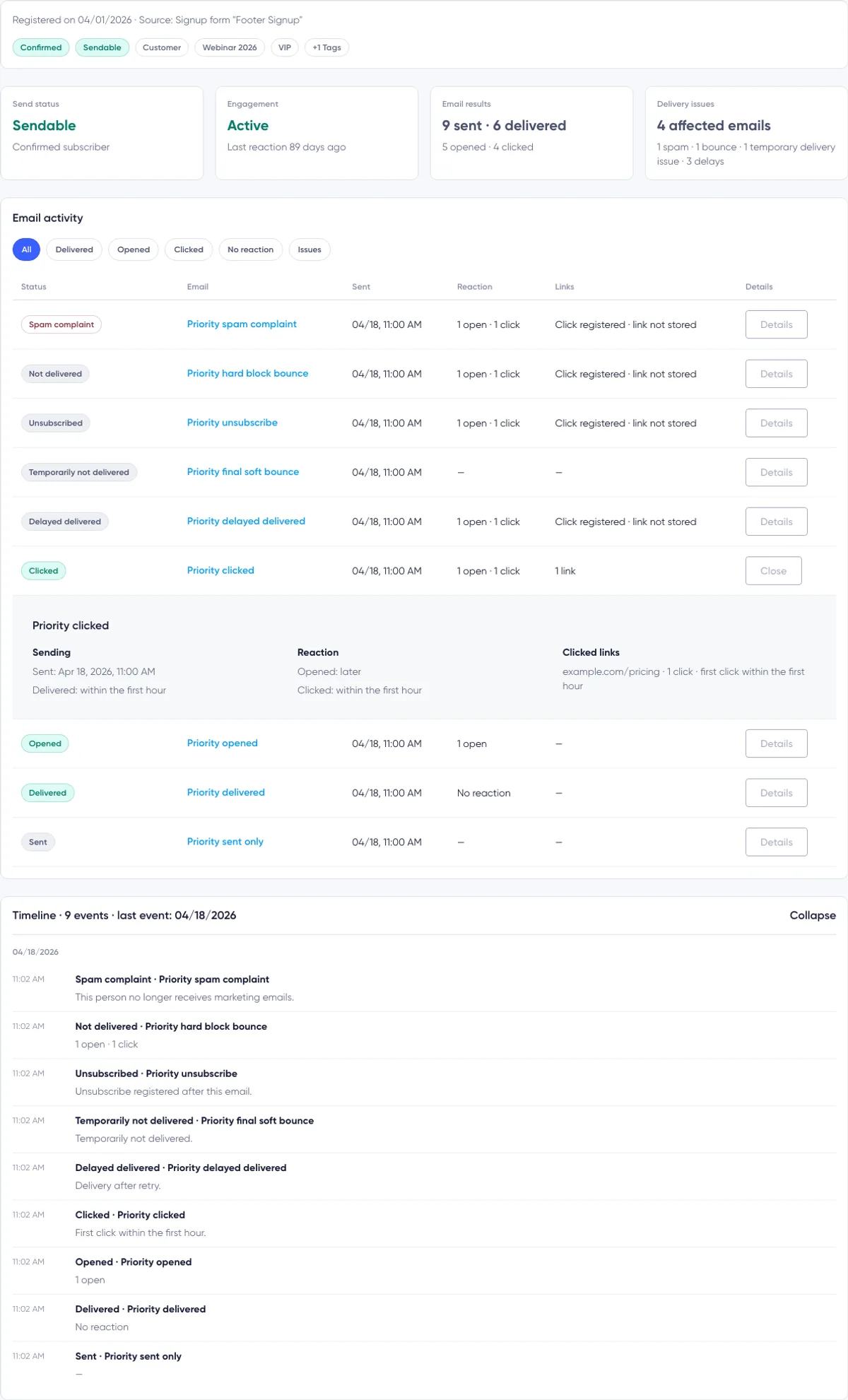The image size is (848, 1400).
Task: Click the +1 Tags chip
Action: 326,47
